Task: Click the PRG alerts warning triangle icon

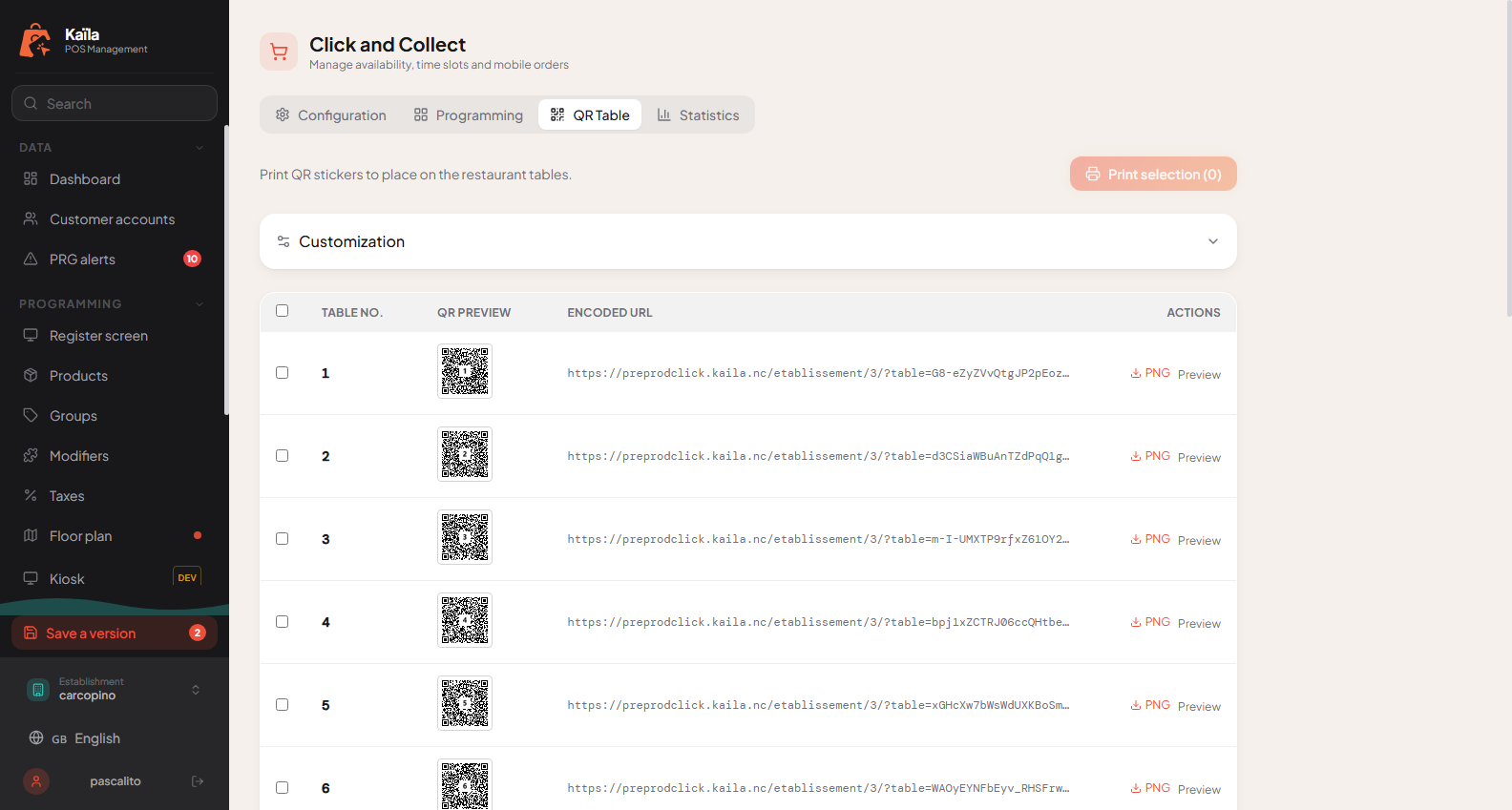Action: pyautogui.click(x=31, y=259)
